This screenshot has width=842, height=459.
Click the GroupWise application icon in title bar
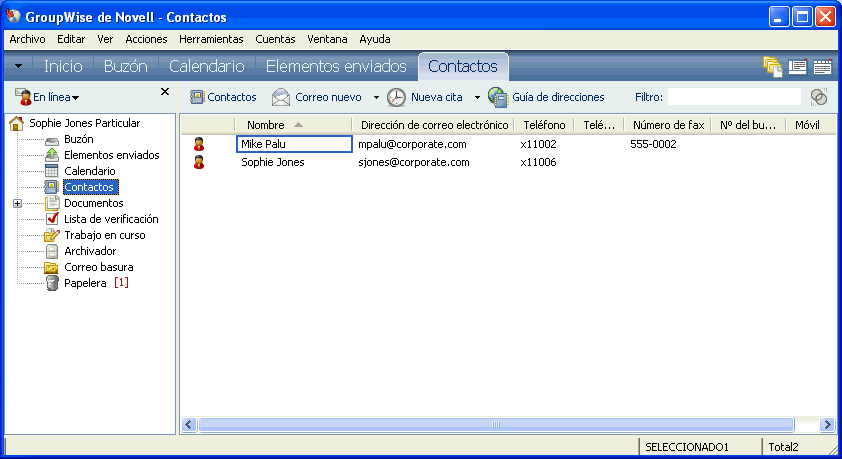coord(13,17)
